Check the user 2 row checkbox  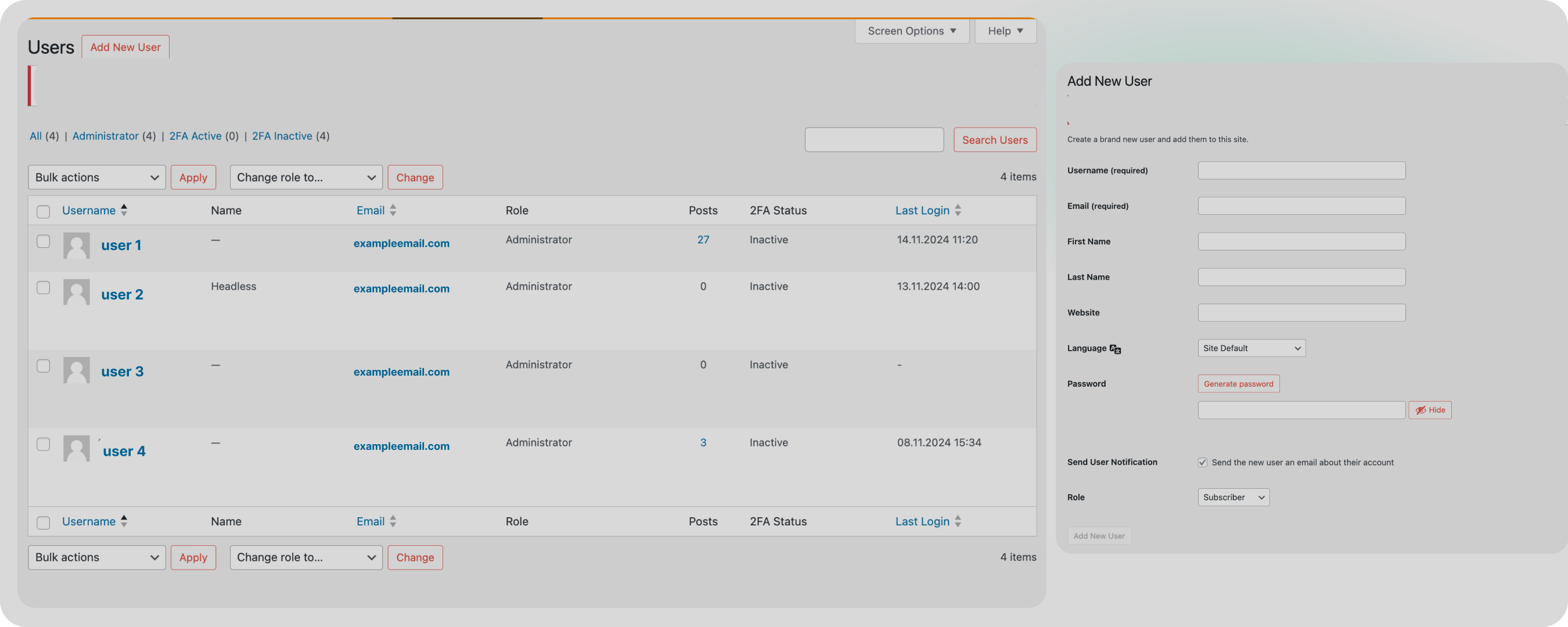click(43, 287)
